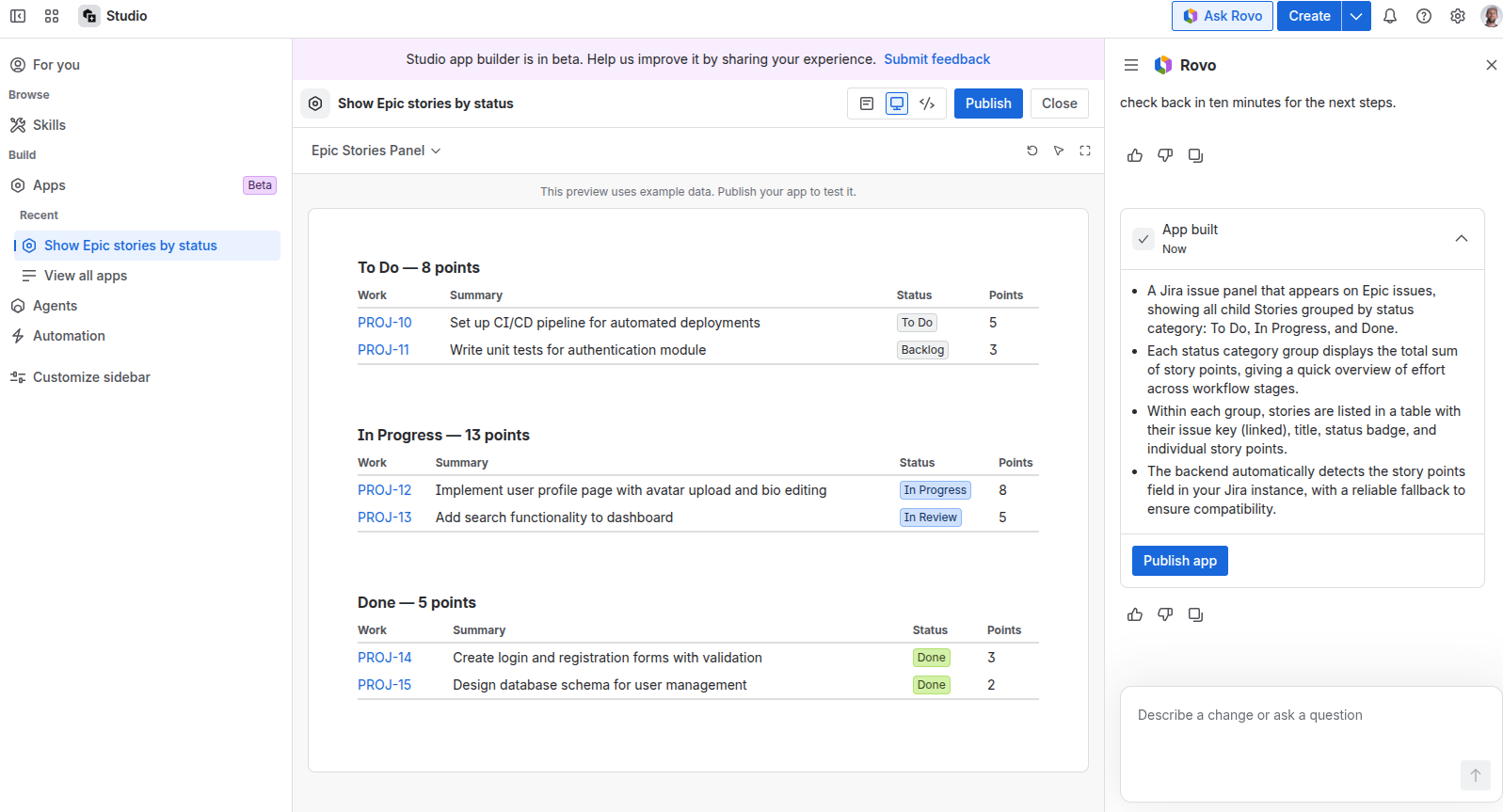Click thumbs up below the Publish app button
The width and height of the screenshot is (1503, 812).
(1135, 614)
